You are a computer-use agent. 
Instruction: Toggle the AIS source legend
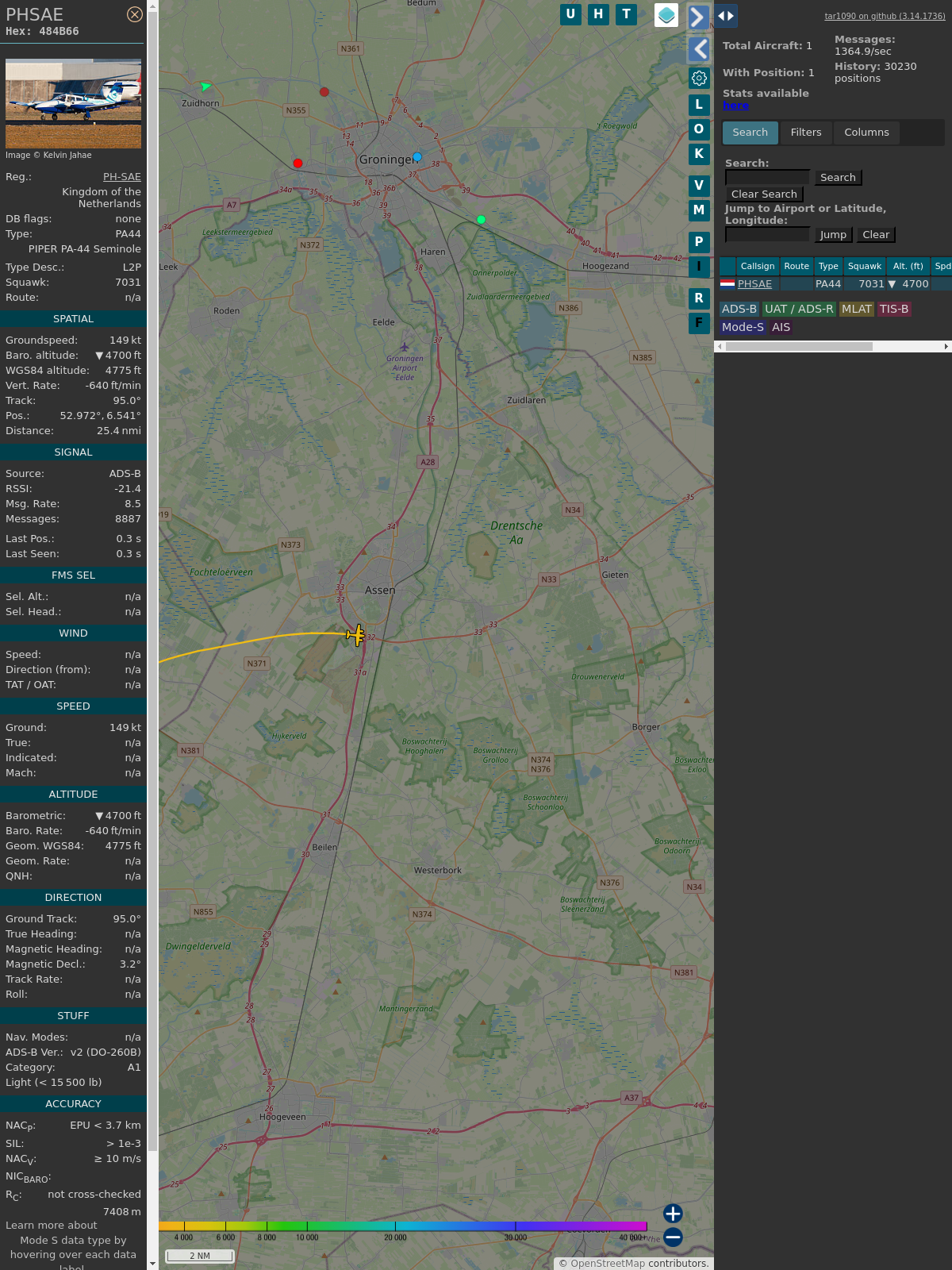pyautogui.click(x=781, y=327)
